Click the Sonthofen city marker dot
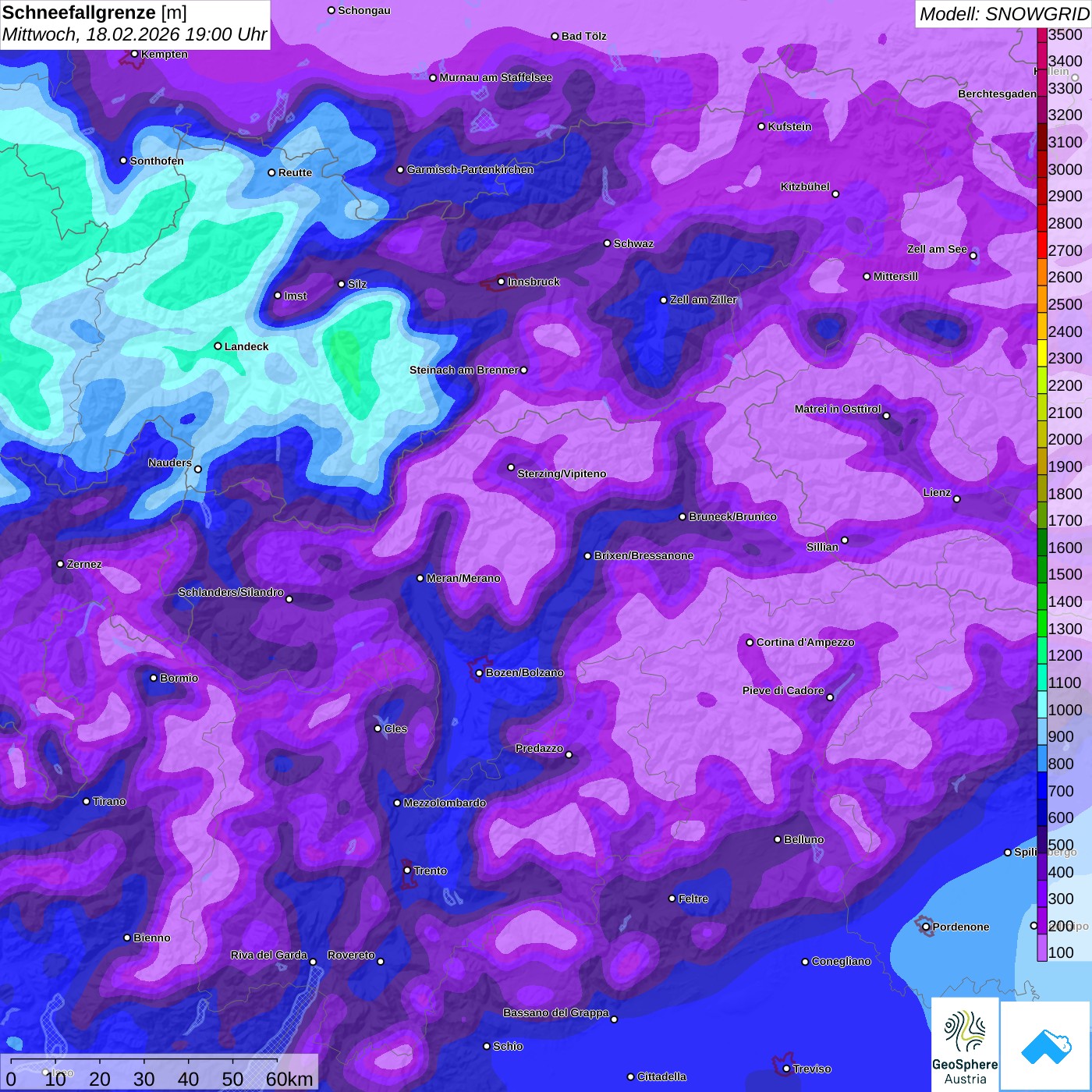The height and width of the screenshot is (1092, 1092). pos(123,161)
